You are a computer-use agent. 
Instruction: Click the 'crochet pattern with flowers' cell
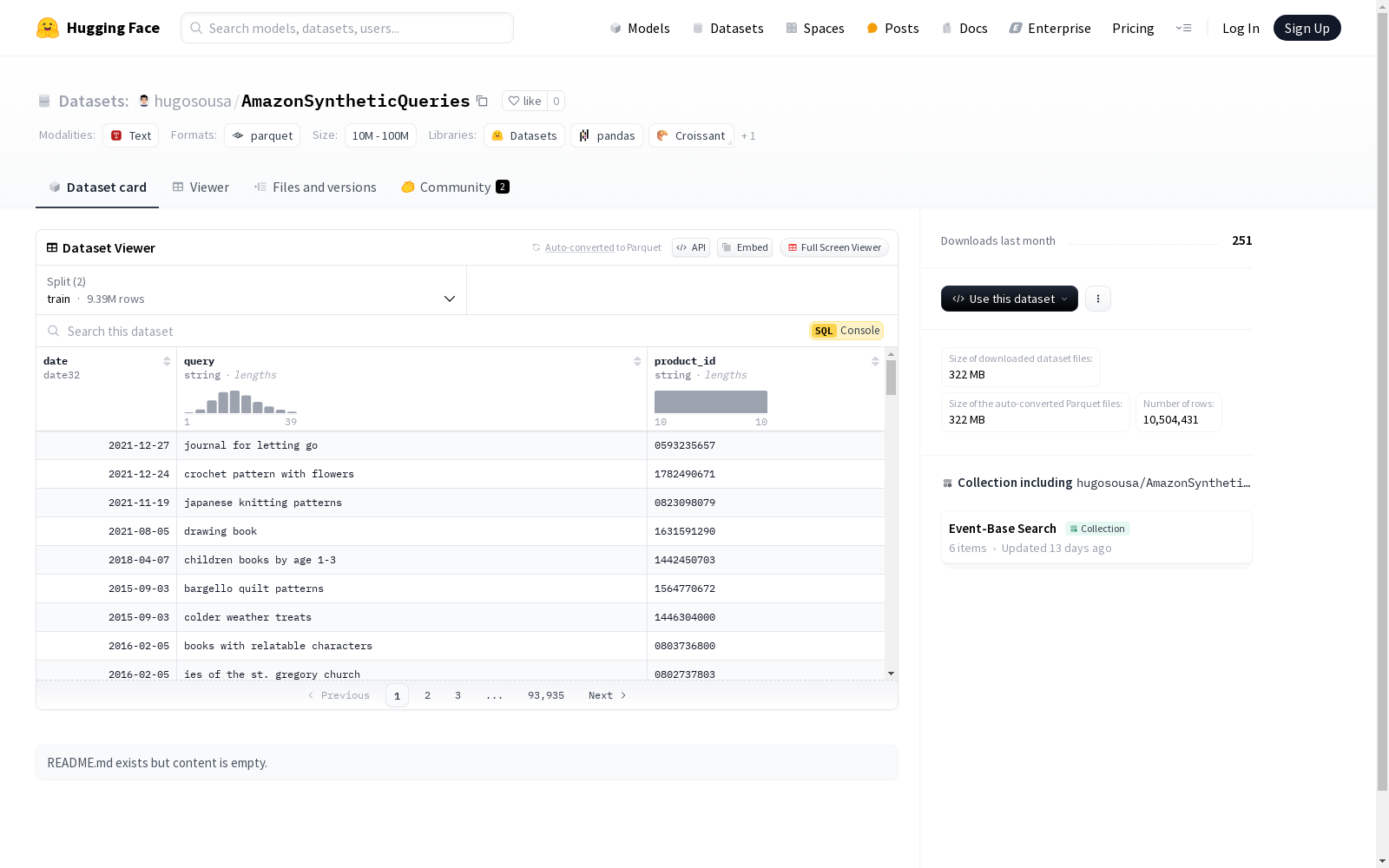pyautogui.click(x=411, y=474)
